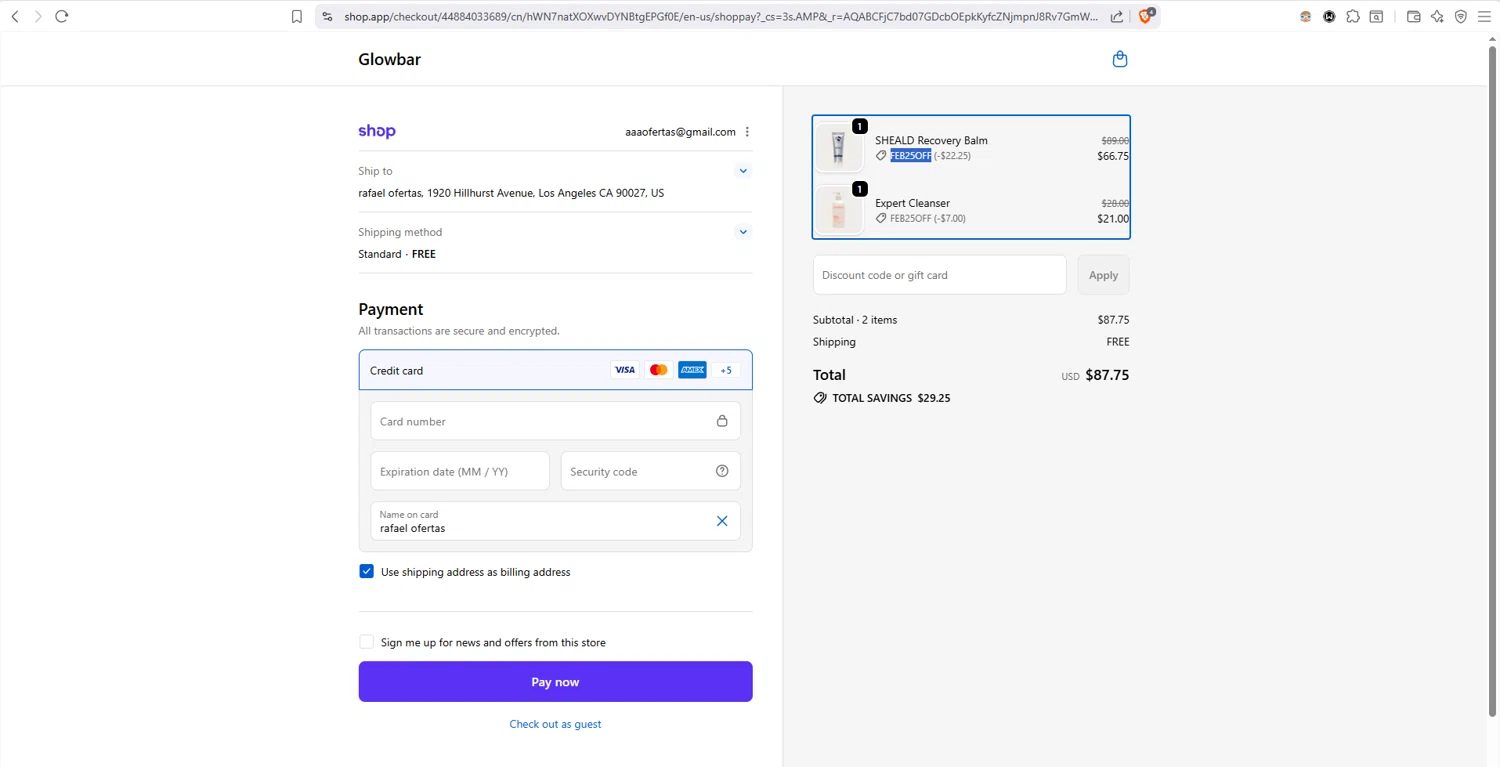Click the $21.00 cleanser price
This screenshot has width=1500, height=767.
[1113, 219]
